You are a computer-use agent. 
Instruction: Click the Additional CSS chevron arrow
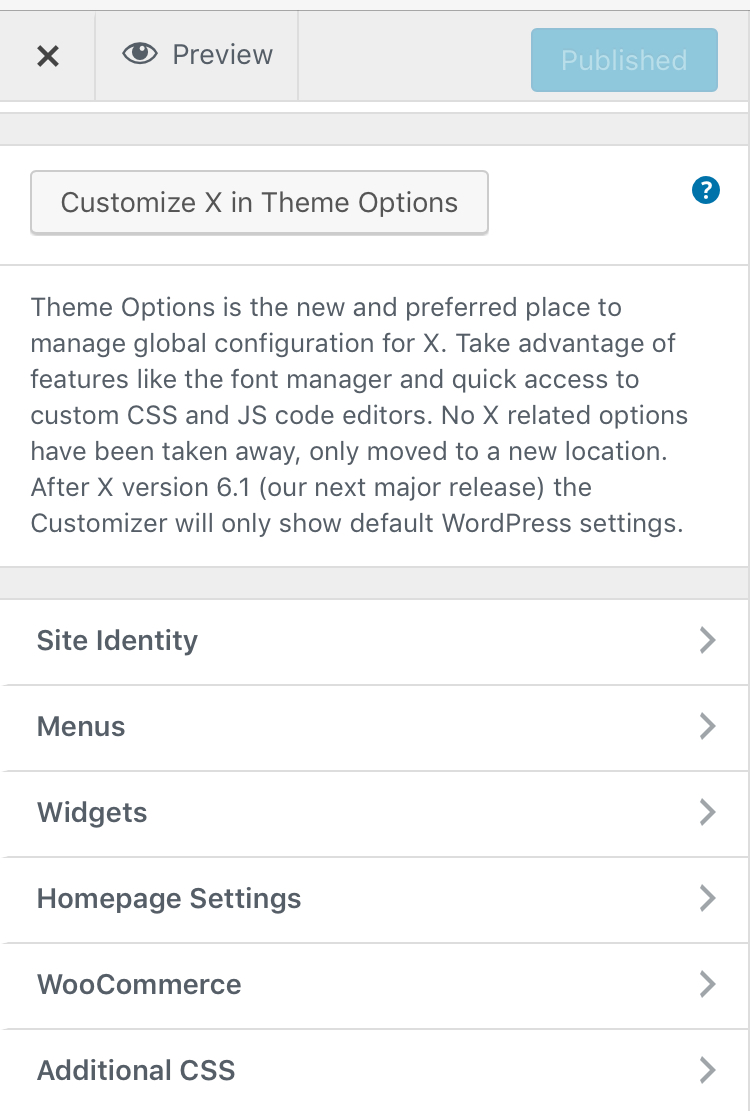tap(708, 1070)
